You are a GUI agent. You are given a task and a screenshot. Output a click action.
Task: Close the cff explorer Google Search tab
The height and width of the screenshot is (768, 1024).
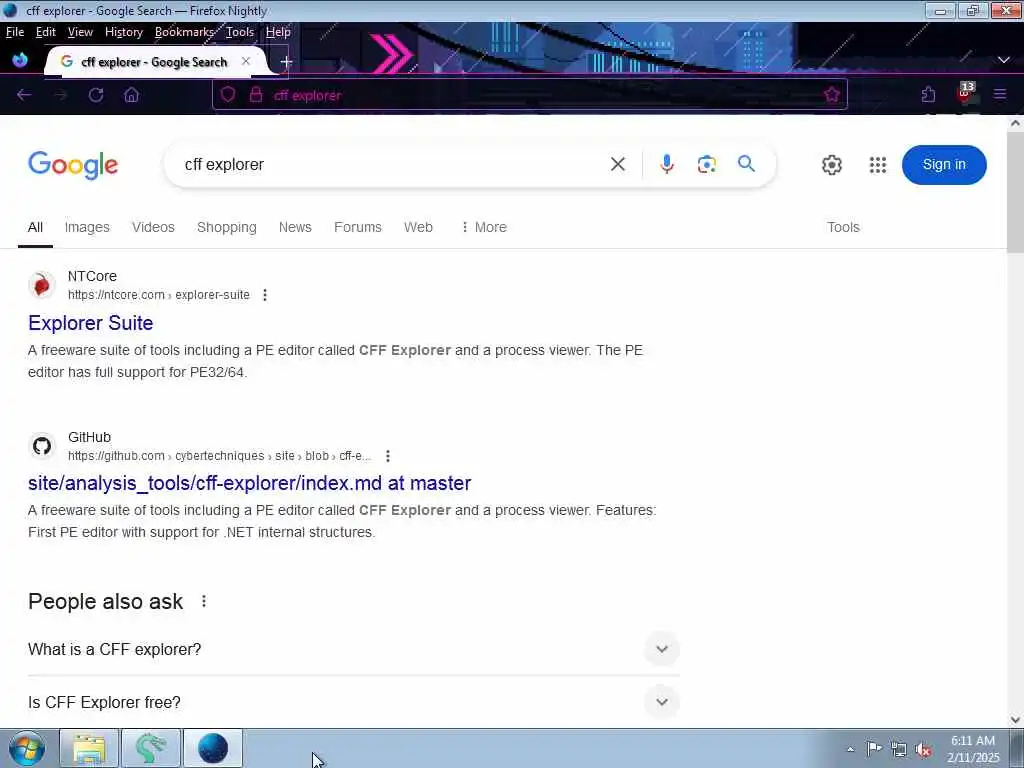[246, 61]
